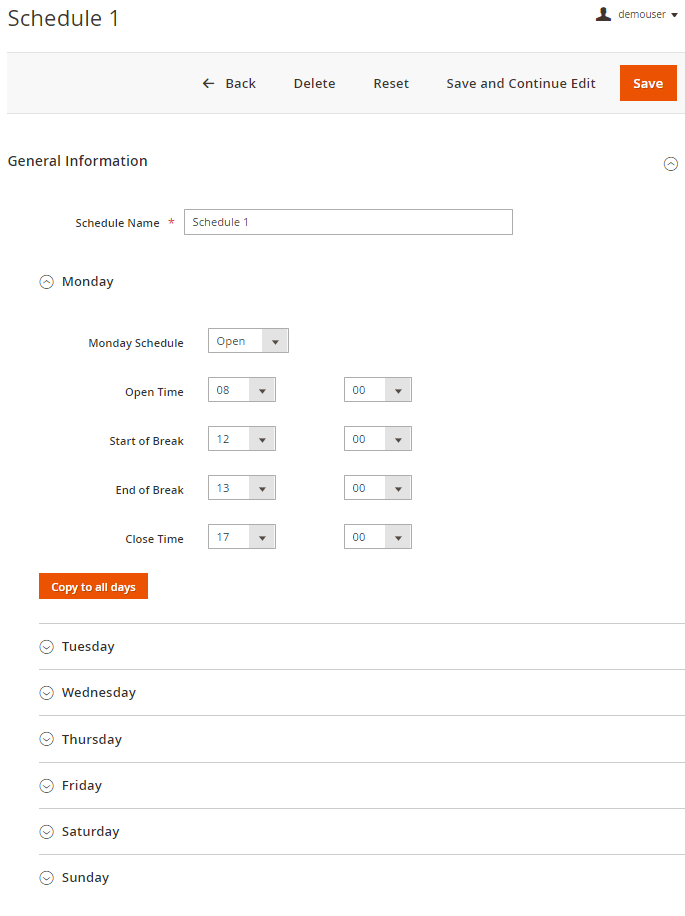Collapse the General Information section icon
This screenshot has width=685, height=916.
(x=671, y=164)
